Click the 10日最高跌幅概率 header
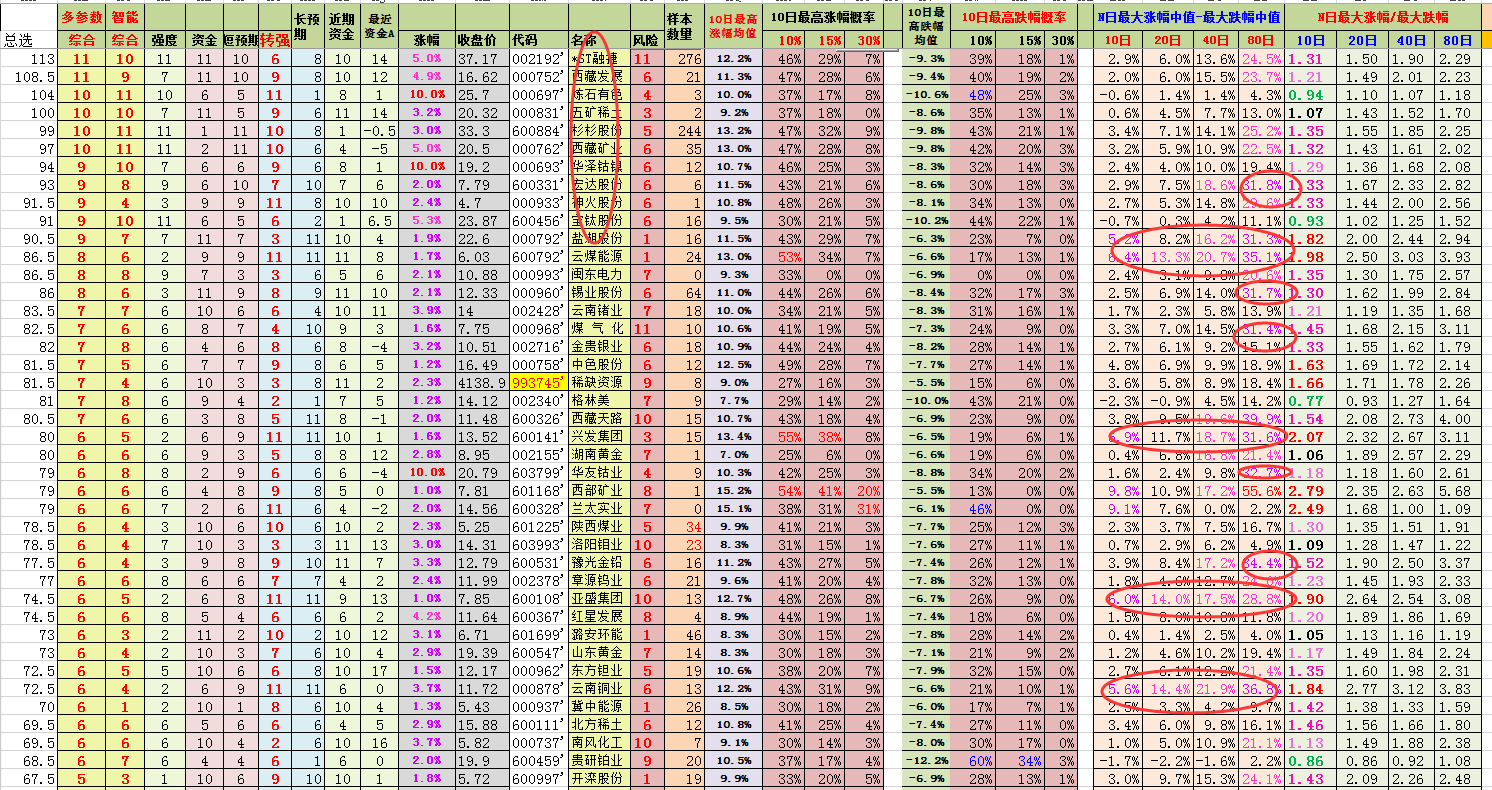Viewport: 1492px width, 790px height. point(1013,17)
